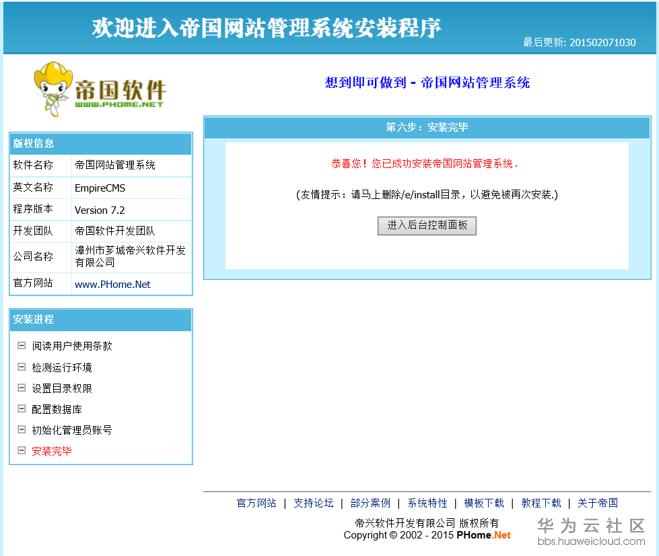659x556 pixels.
Task: Select the 检测运行环境 step text
Action: (62, 367)
